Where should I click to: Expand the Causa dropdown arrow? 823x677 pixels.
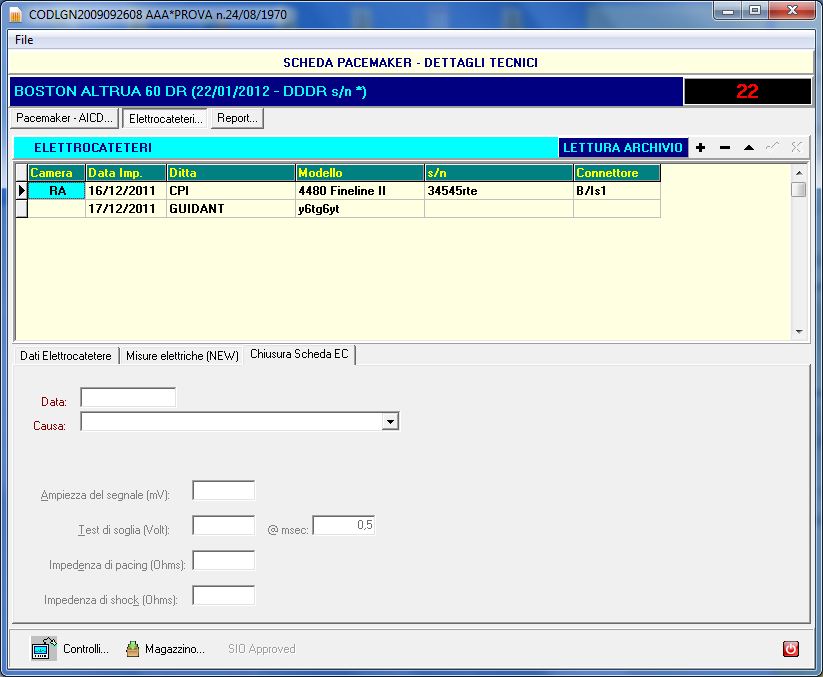pos(390,421)
